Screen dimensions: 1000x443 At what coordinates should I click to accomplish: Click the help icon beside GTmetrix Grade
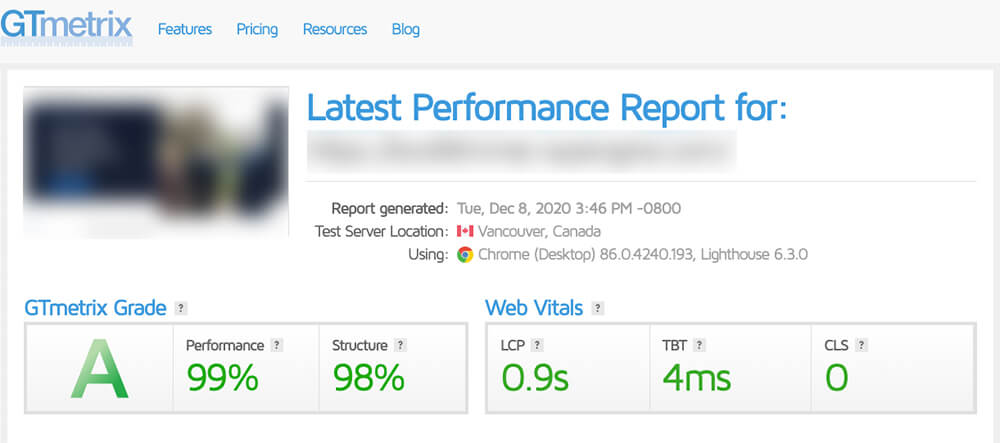pyautogui.click(x=181, y=309)
